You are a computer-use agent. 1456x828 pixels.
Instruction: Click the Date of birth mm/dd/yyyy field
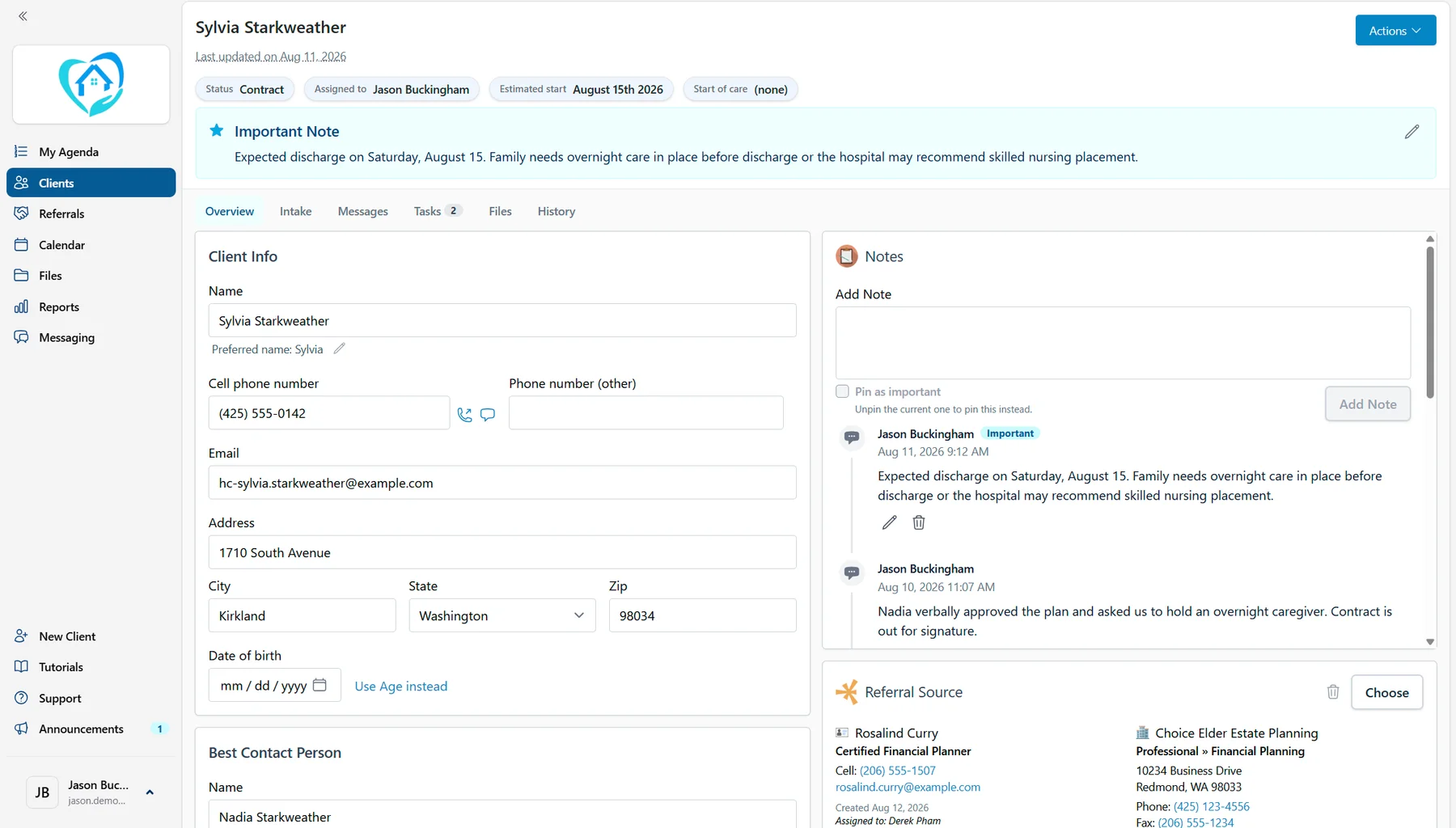(274, 685)
